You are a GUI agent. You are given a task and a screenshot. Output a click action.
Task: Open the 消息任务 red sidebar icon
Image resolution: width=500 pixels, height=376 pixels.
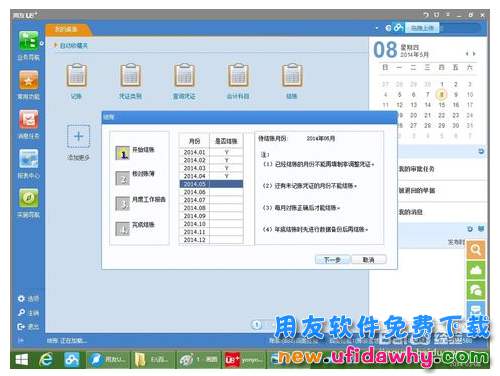(28, 120)
